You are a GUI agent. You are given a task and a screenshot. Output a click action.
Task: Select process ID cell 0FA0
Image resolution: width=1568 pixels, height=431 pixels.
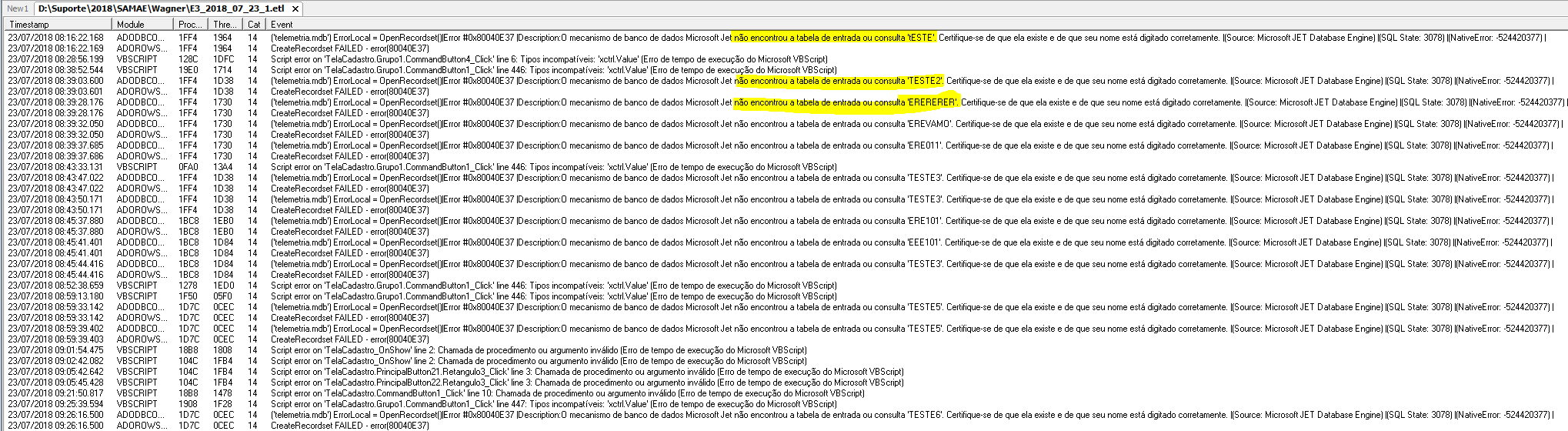tap(188, 167)
